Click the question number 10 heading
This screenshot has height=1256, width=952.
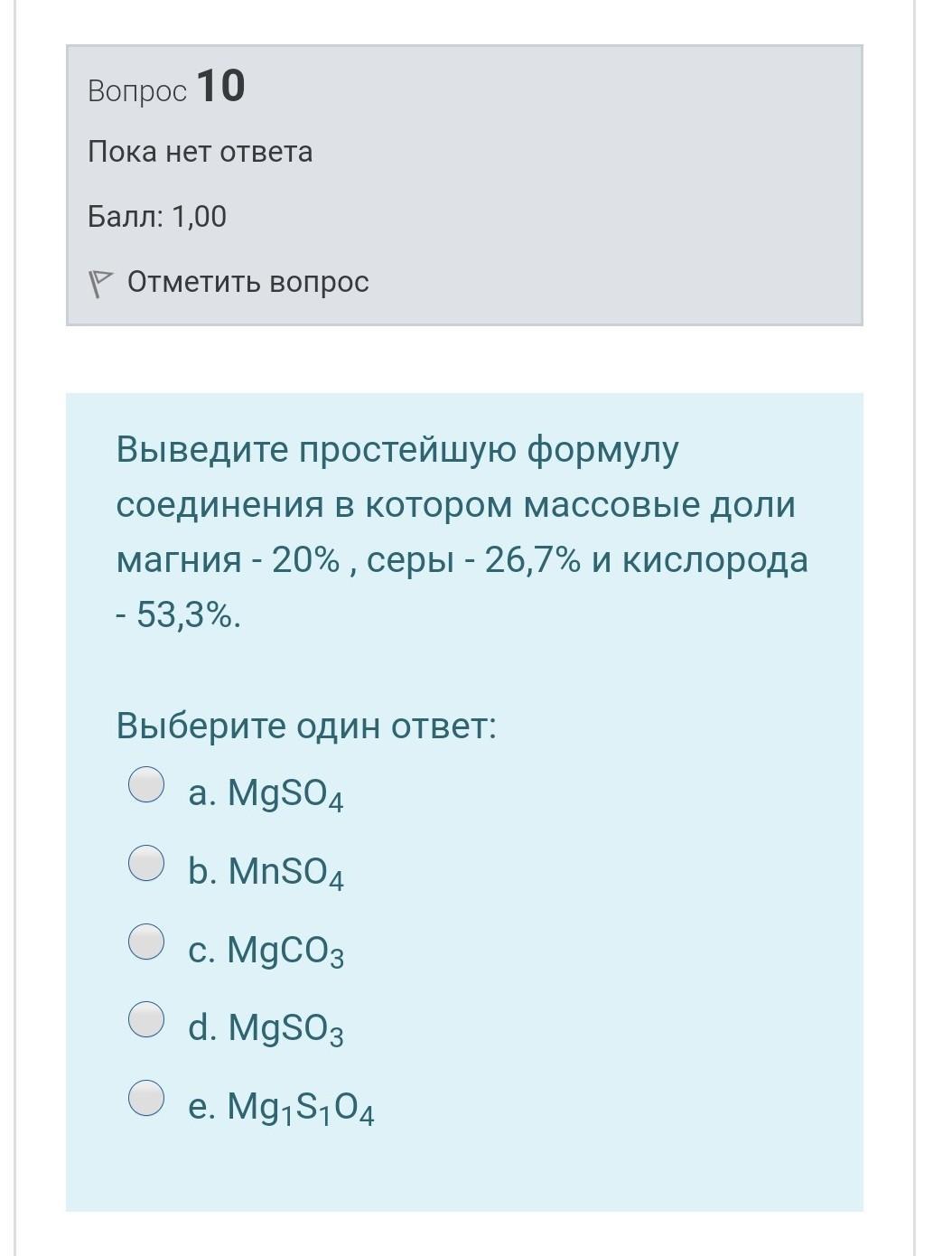tap(220, 88)
